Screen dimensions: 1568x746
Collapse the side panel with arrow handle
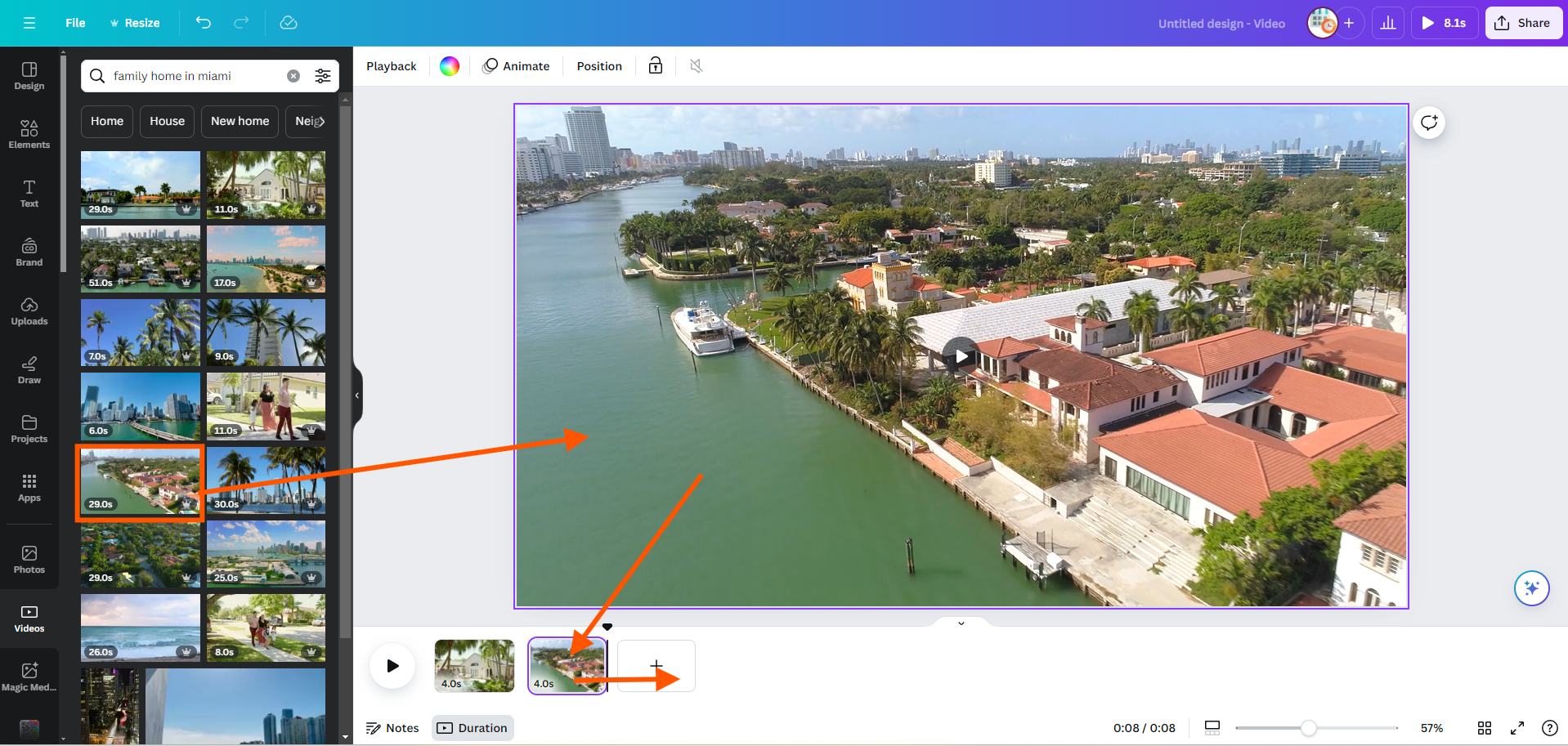point(357,395)
